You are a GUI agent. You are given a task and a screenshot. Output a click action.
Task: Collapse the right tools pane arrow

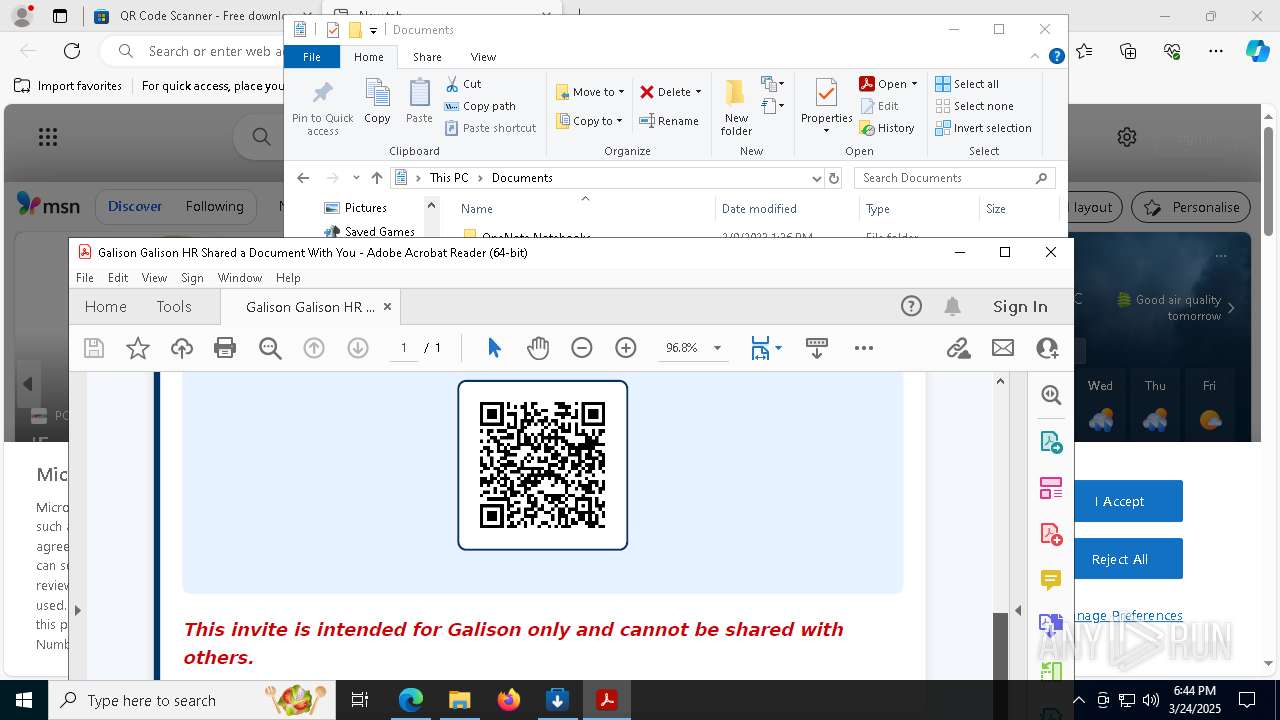click(x=1018, y=610)
